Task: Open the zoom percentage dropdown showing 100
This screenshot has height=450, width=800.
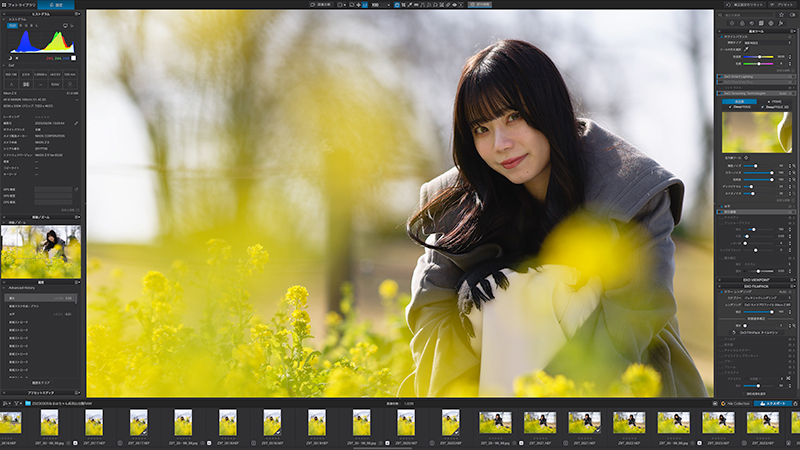Action: click(x=381, y=5)
